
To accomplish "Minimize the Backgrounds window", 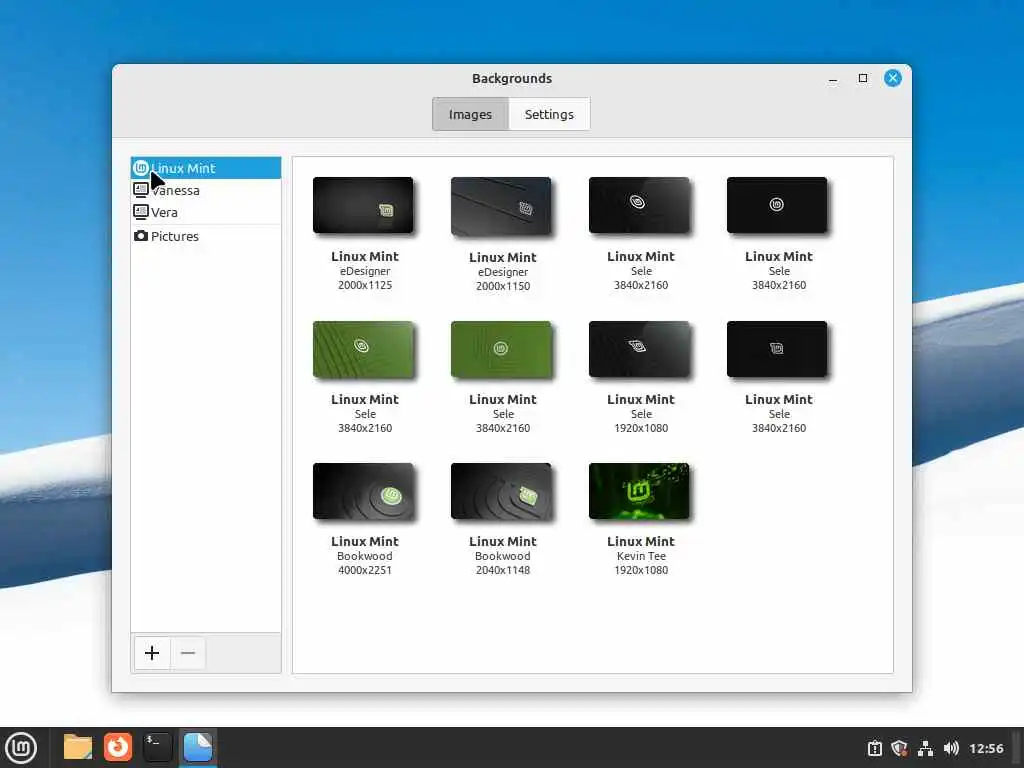I will [x=833, y=79].
